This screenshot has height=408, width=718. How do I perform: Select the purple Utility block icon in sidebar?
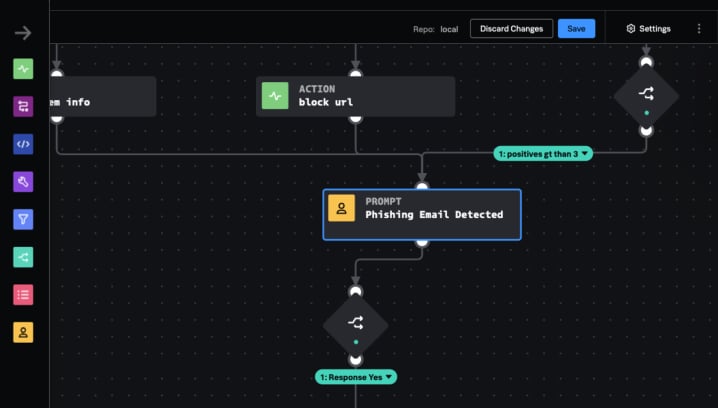23,182
